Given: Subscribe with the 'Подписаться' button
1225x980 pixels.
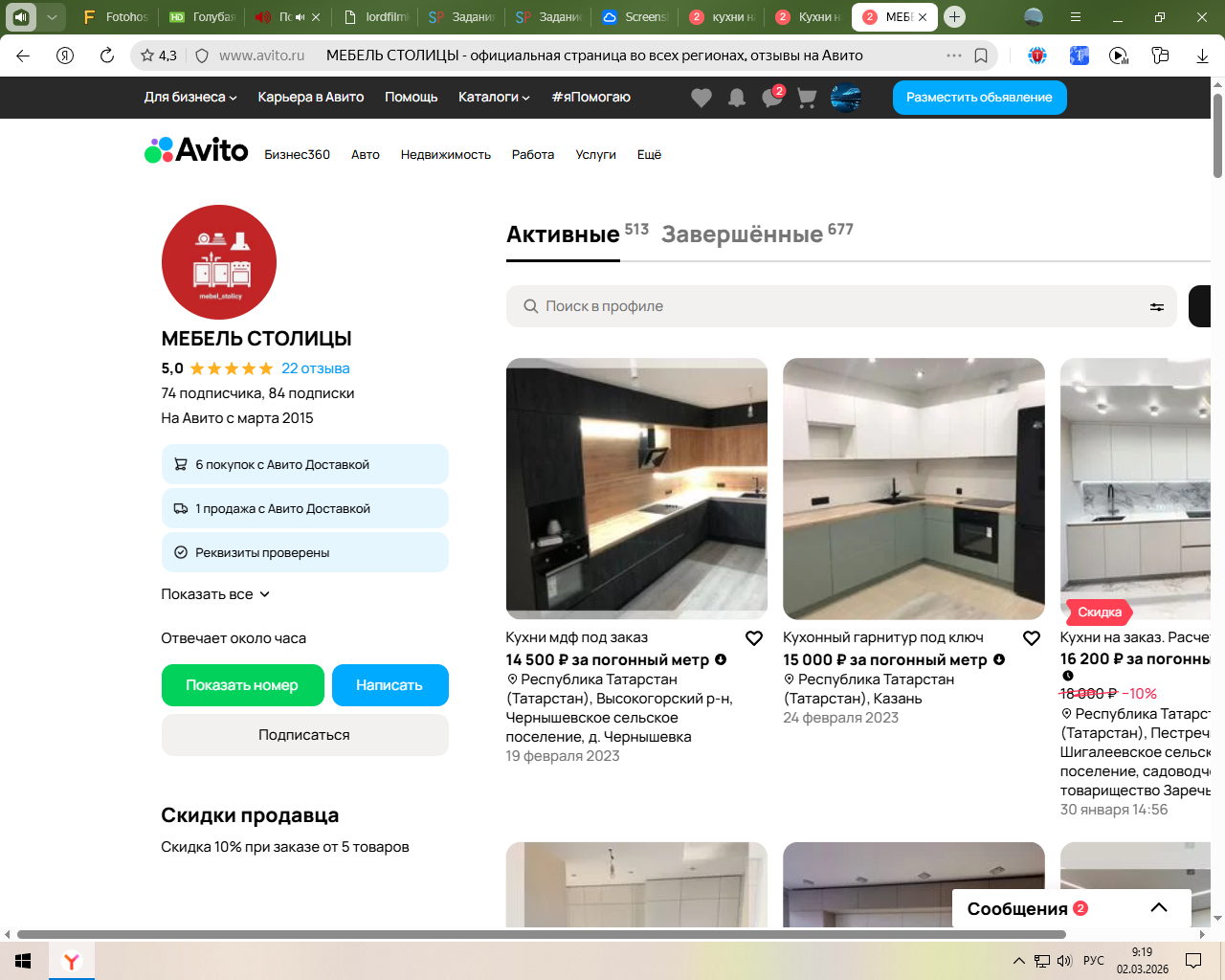Looking at the screenshot, I should [x=304, y=735].
